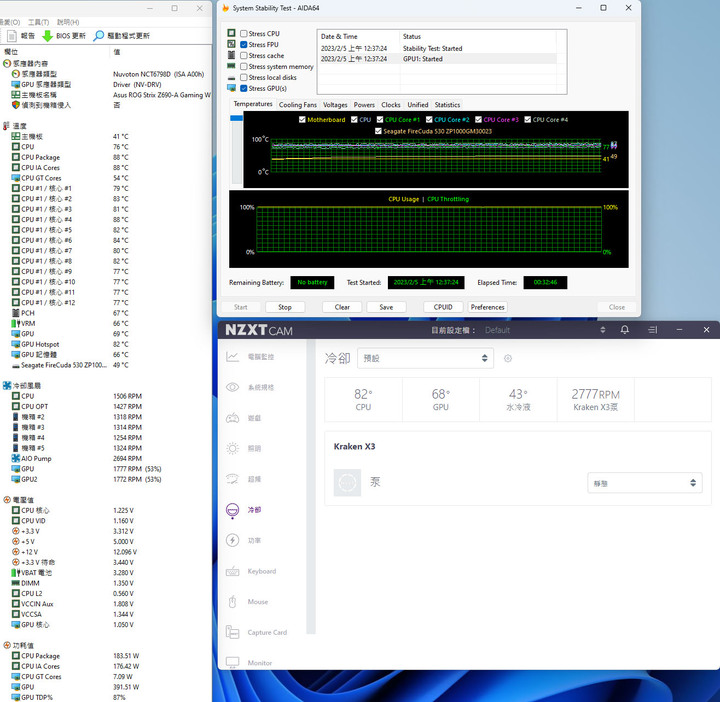This screenshot has height=702, width=720.
Task: Open Capture Card icon in NZXT CAM
Action: (x=232, y=632)
